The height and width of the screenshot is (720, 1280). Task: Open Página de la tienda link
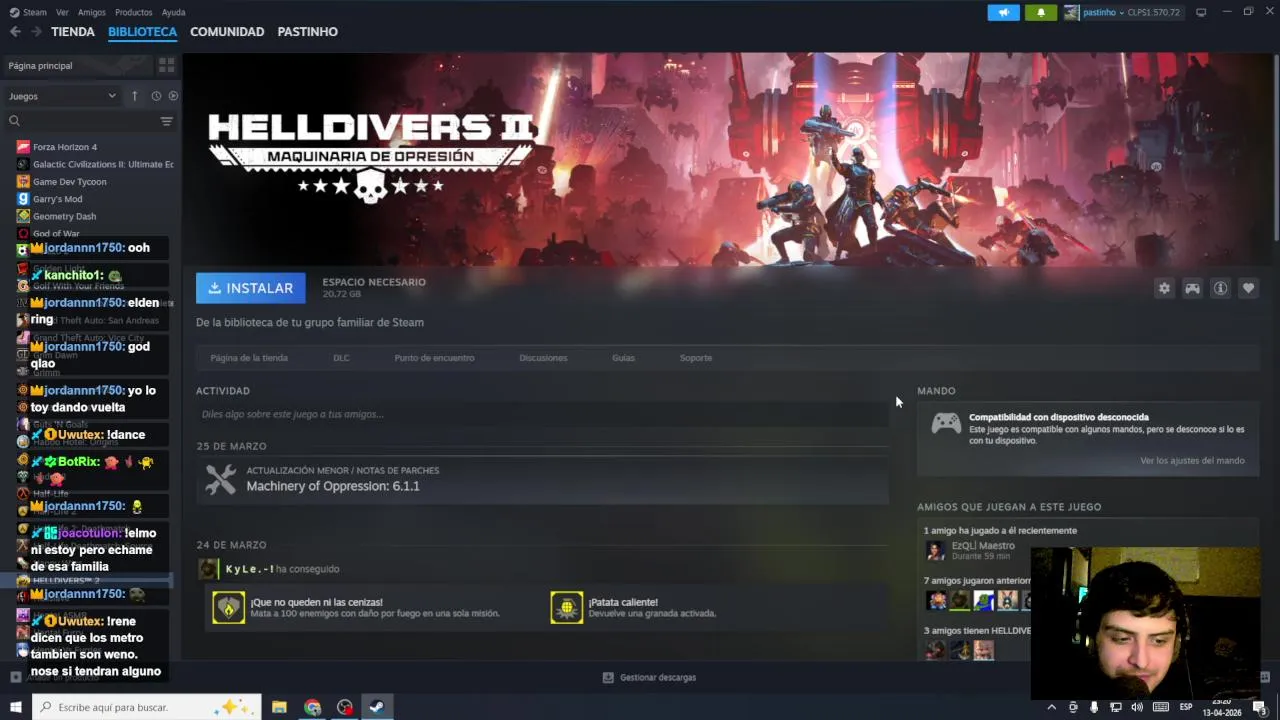(249, 358)
